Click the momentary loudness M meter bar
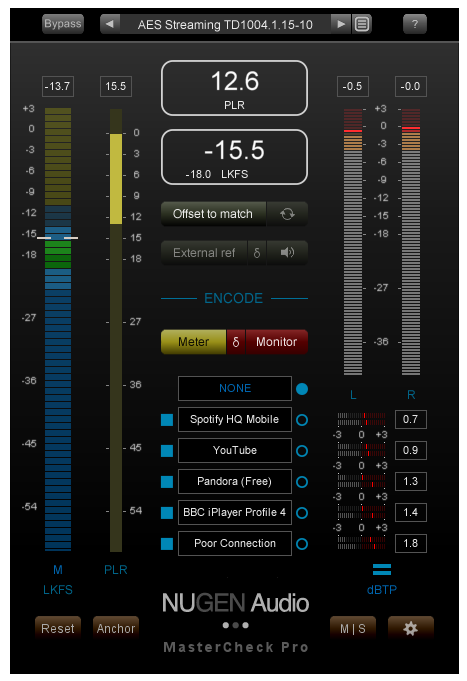Image resolution: width=467 pixels, height=681 pixels. point(58,329)
